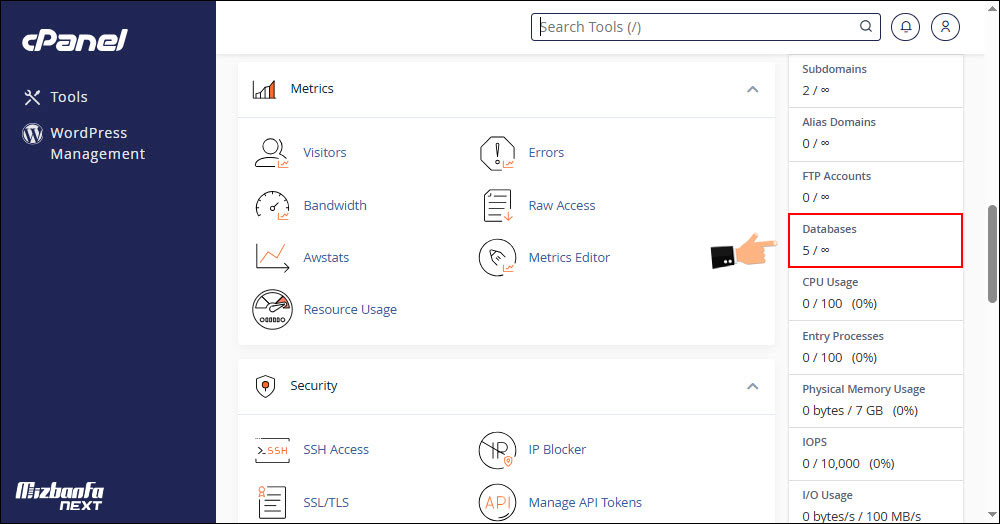Click the IP Blocker icon
Screen dimensions: 1000x524
[x=497, y=450]
